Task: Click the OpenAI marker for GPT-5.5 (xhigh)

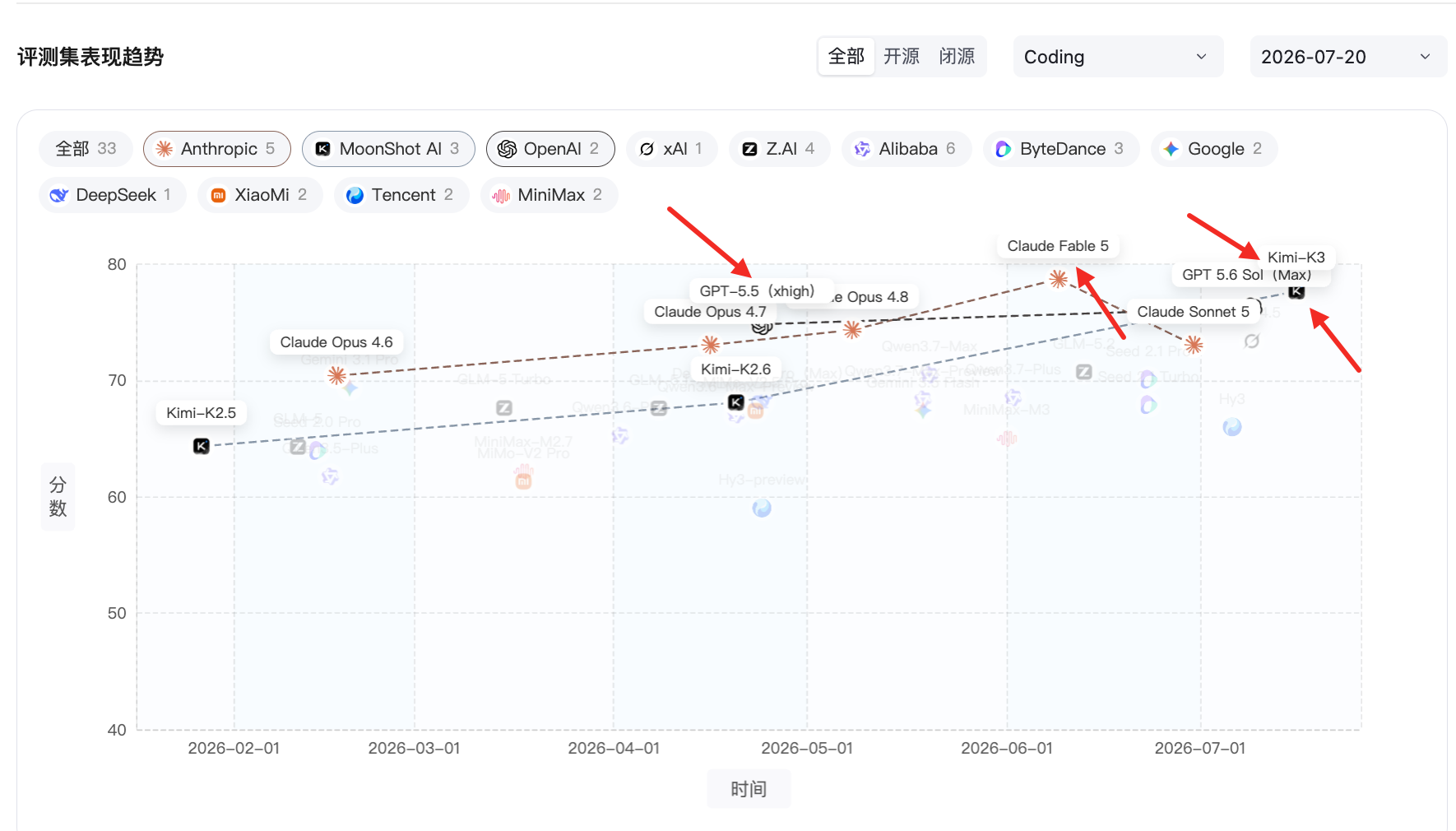Action: 762,327
